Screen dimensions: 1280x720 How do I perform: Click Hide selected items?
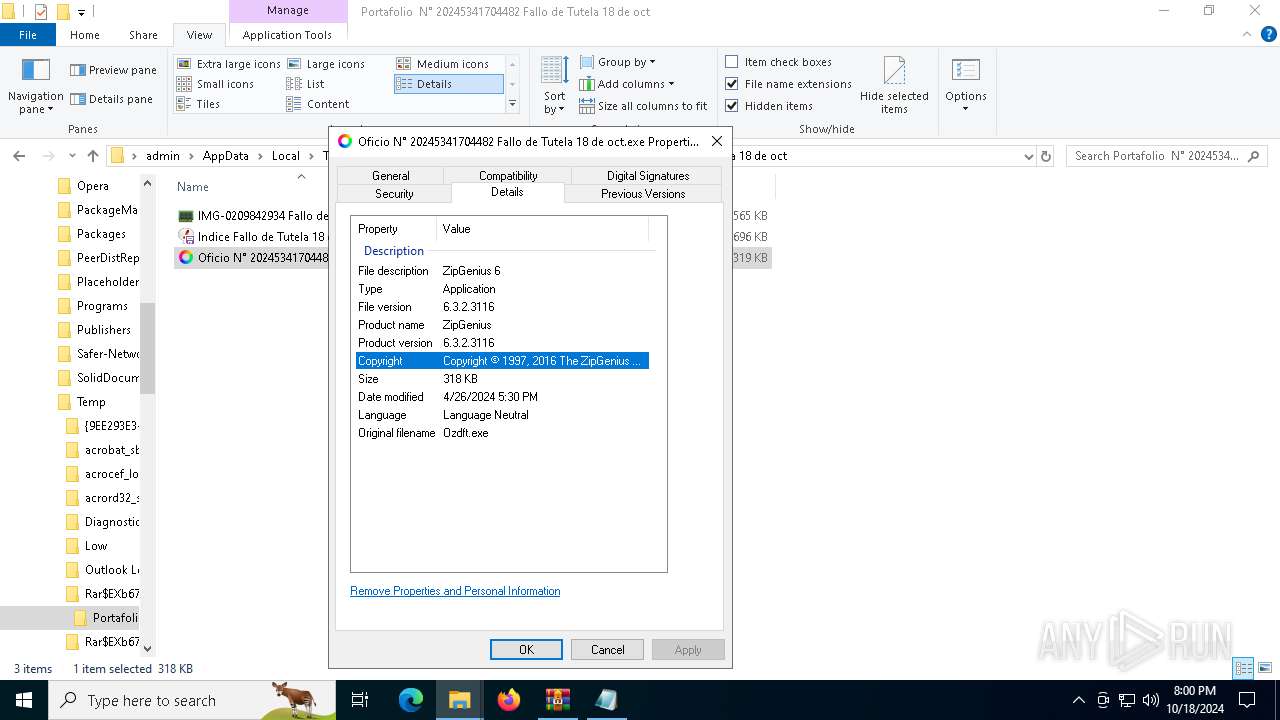894,85
